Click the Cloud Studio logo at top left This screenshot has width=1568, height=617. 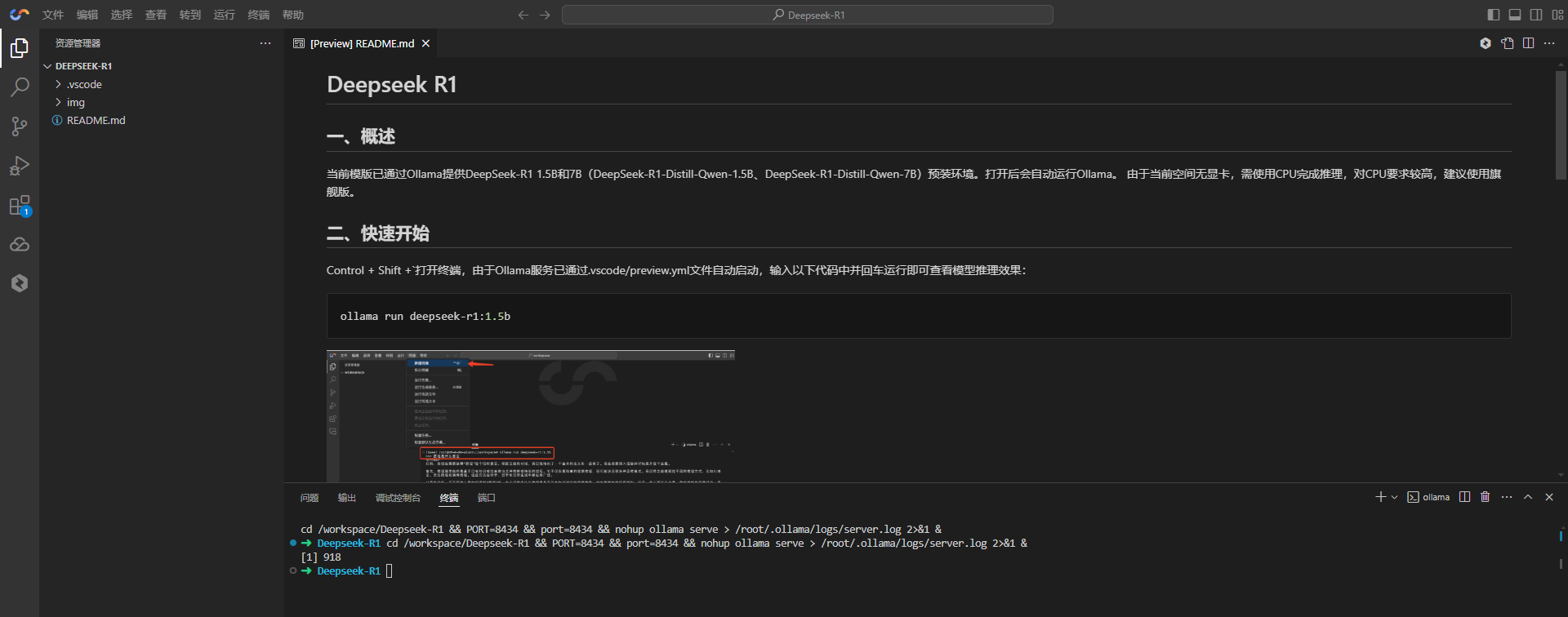coord(20,15)
